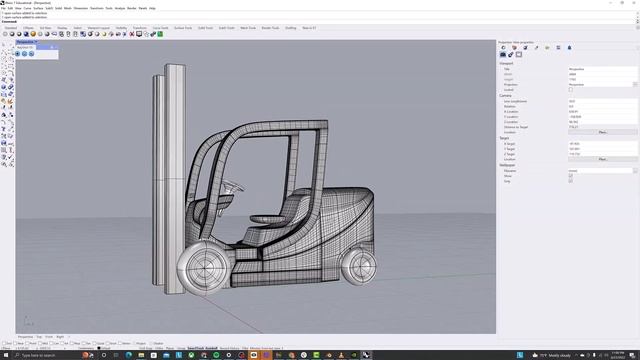Screen dimensions: 640x360
Task: Toggle SmartTrack in status bar
Action: click(195, 348)
